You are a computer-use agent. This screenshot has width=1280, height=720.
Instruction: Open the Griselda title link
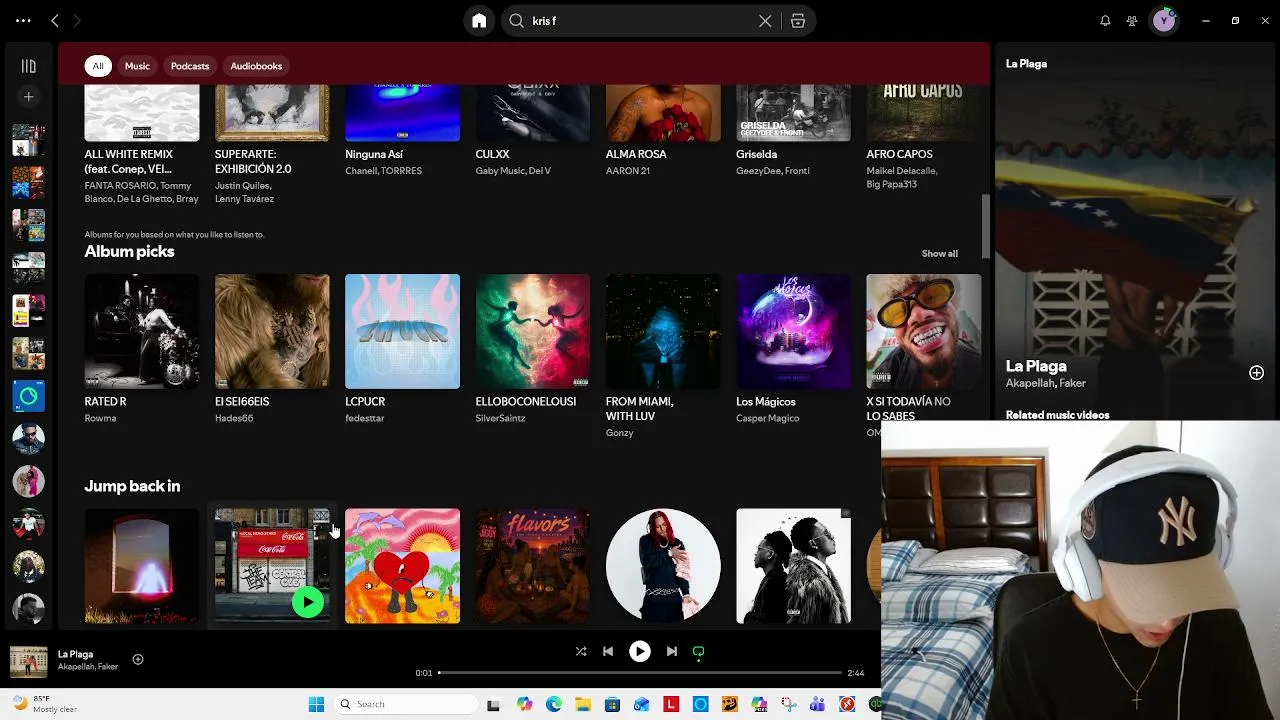tap(756, 155)
